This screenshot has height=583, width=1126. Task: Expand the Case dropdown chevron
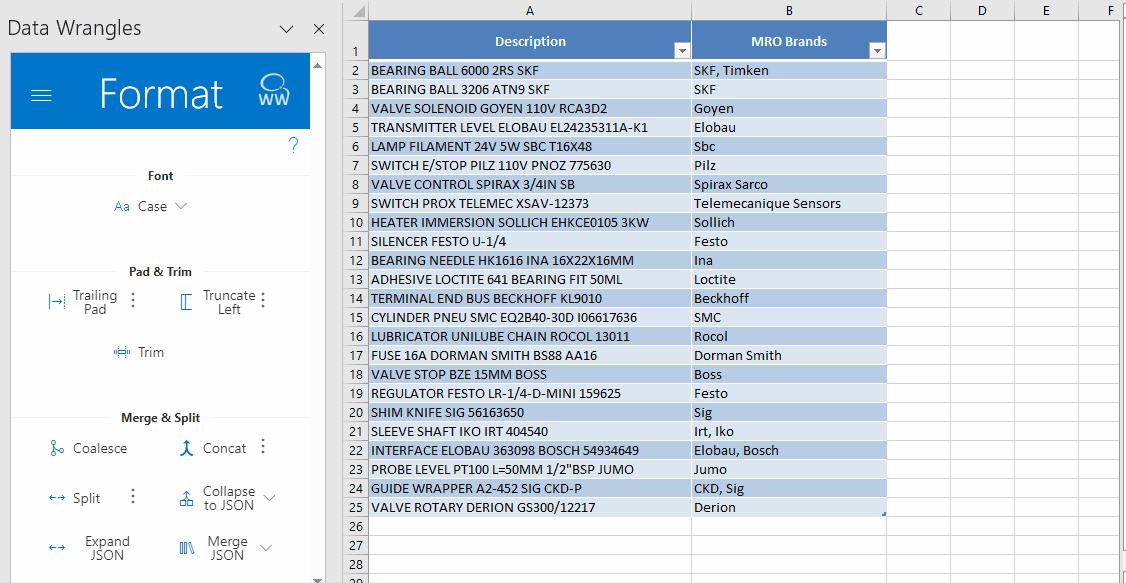tap(181, 207)
